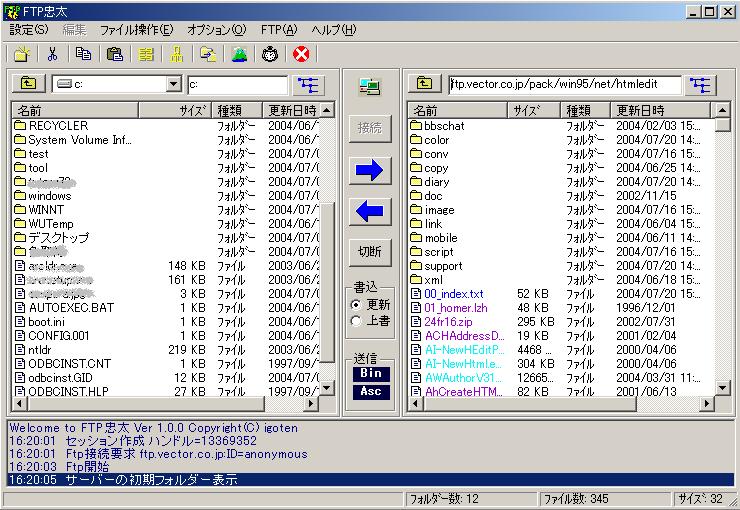
Task: Select the サーバーの初期フォルダー表示 log line
Action: click(370, 480)
